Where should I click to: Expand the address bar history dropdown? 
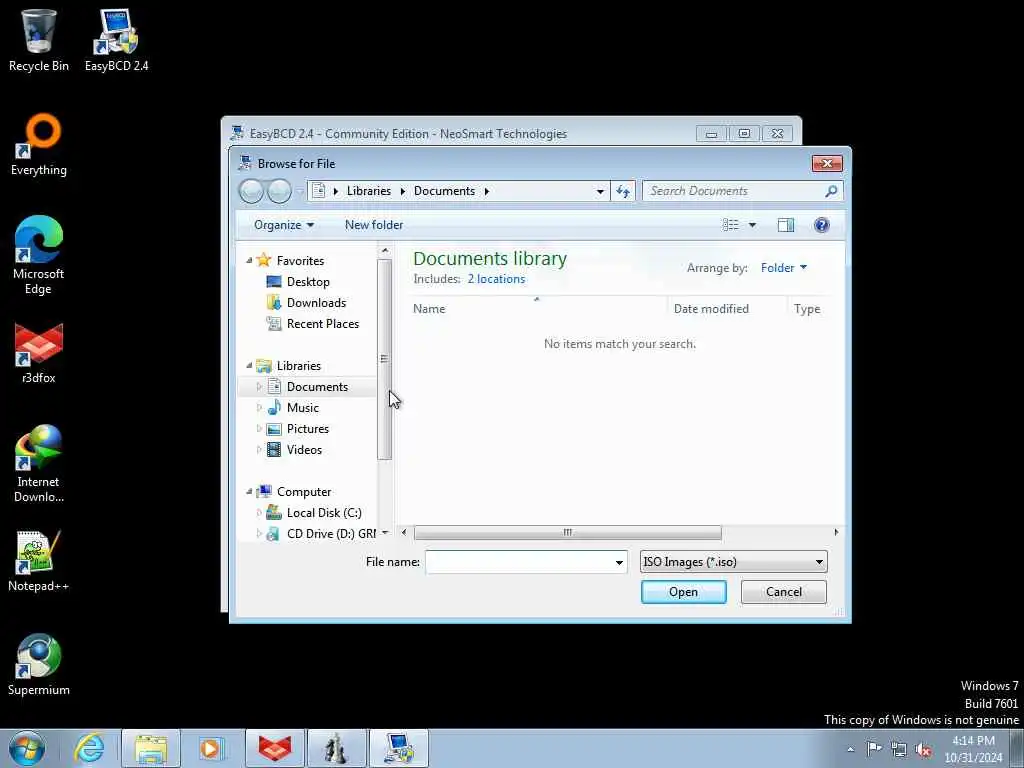click(600, 191)
